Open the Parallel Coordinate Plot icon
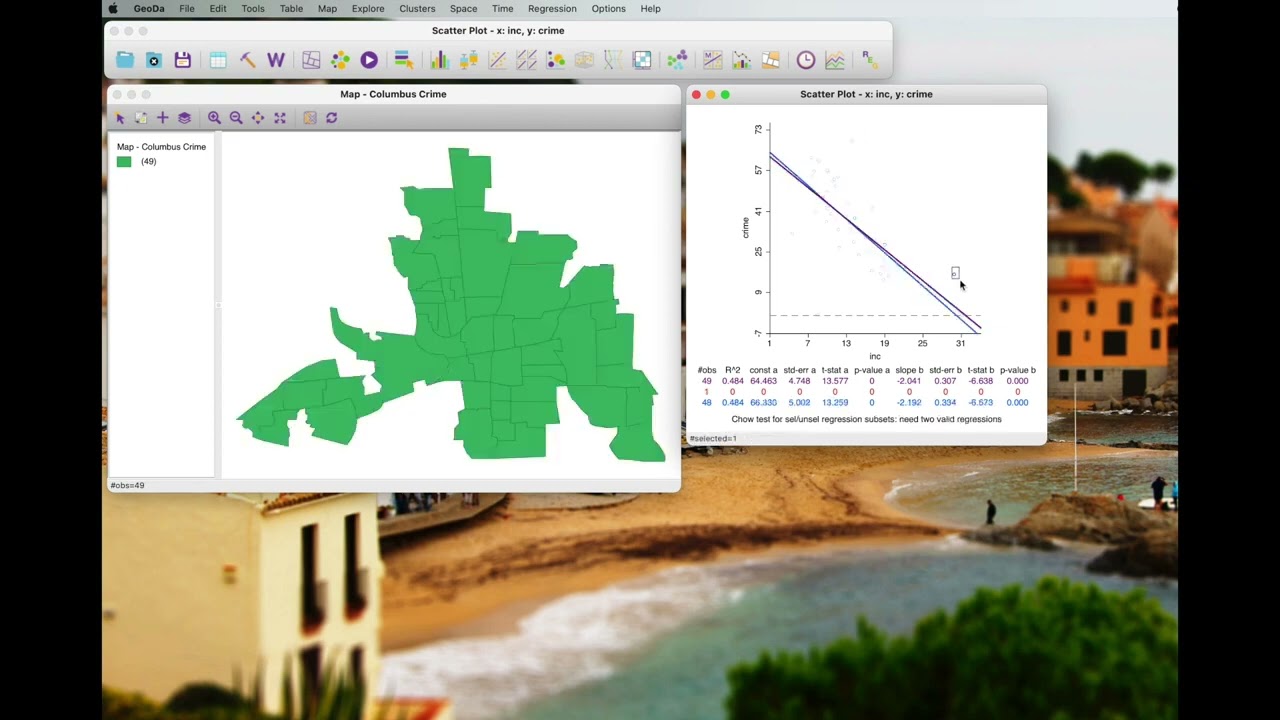1280x720 pixels. point(613,60)
